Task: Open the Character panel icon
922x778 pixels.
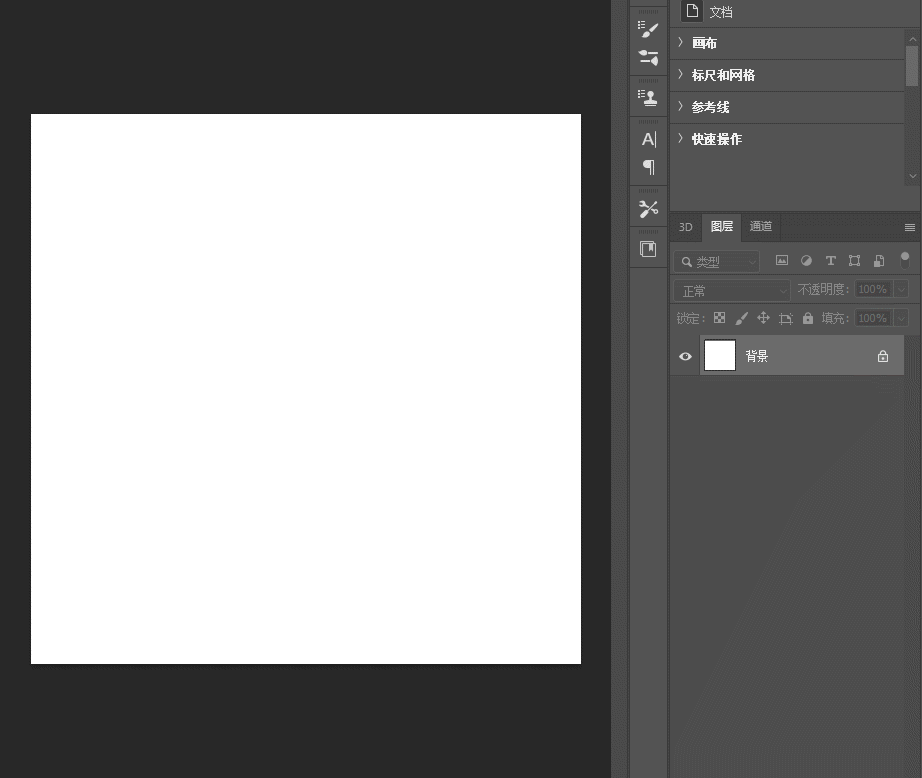Action: click(648, 139)
